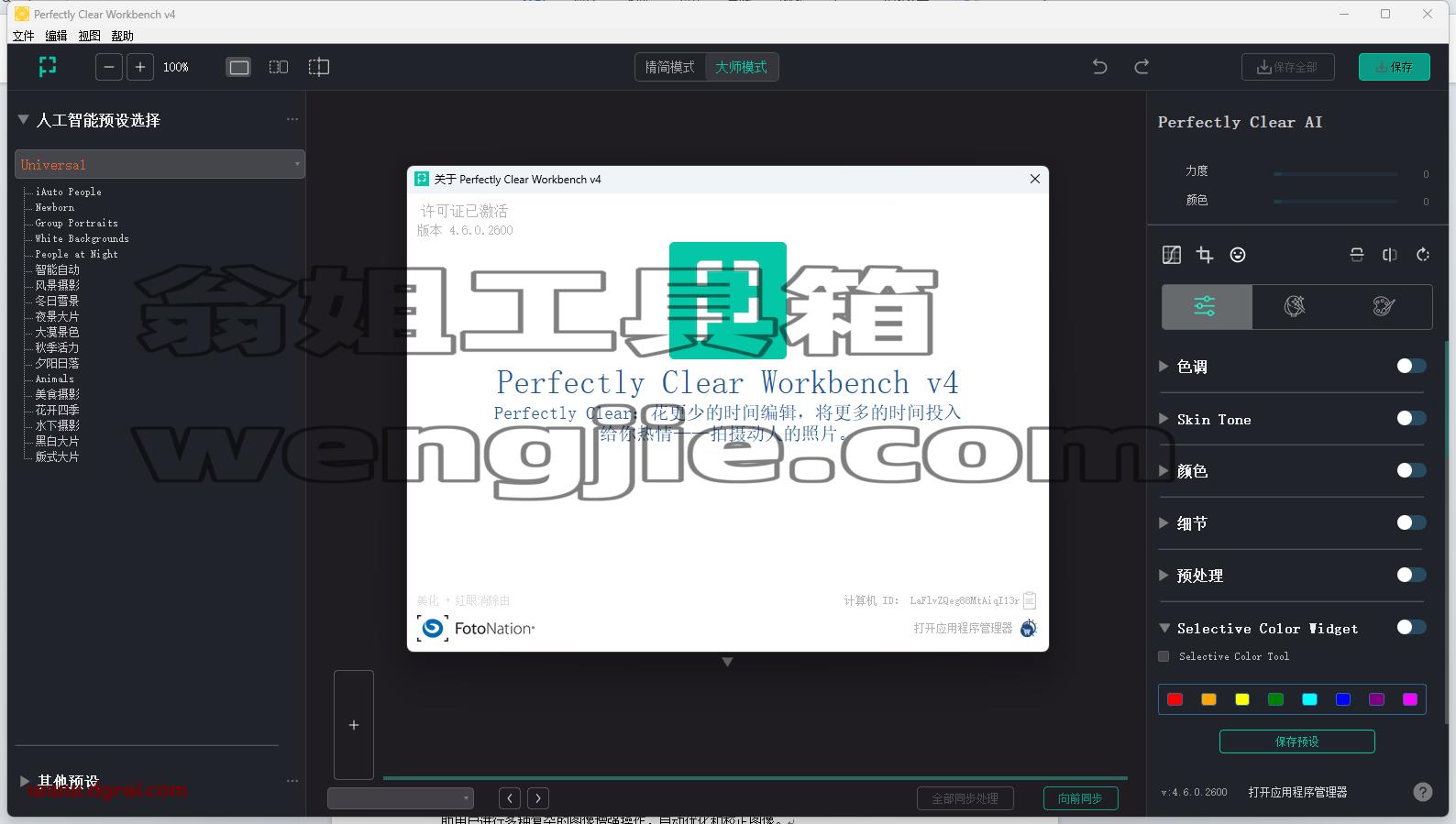The image size is (1456, 824).
Task: Toggle the 预处理 switch
Action: (1411, 575)
